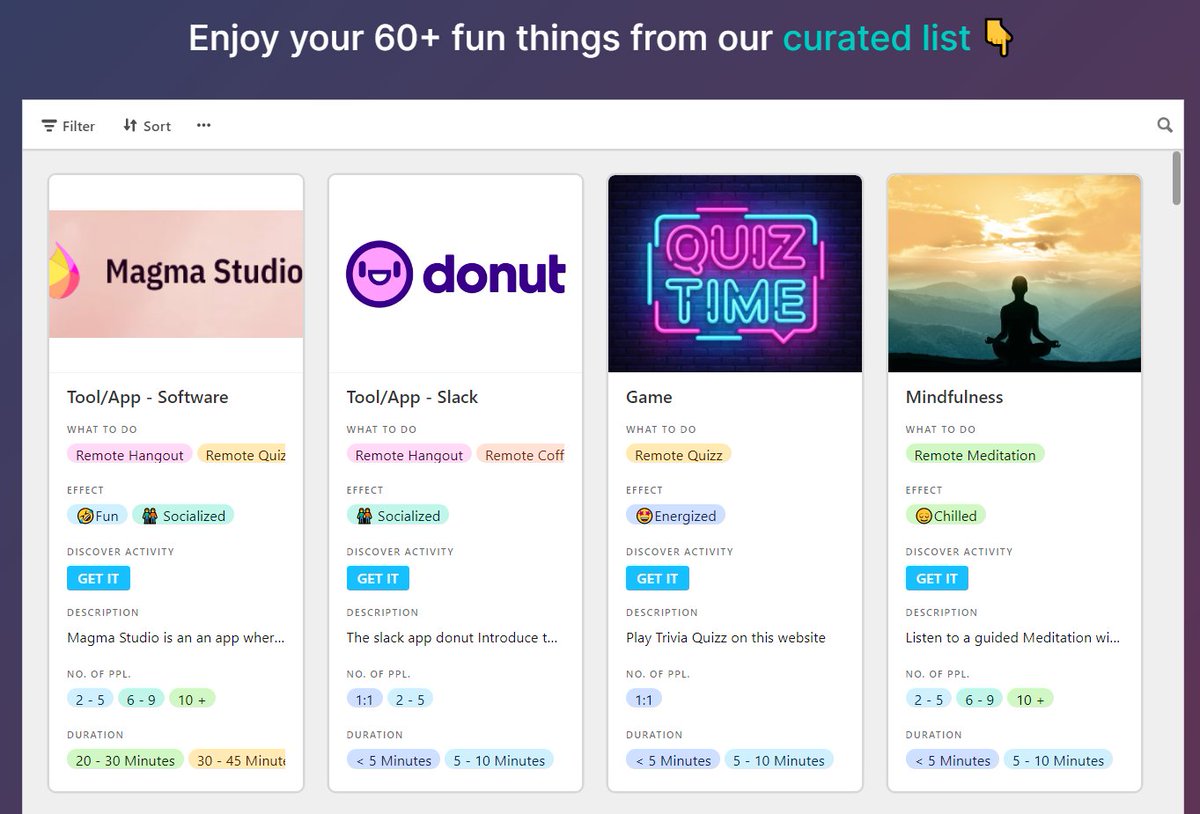Click the guided Meditation description text
The height and width of the screenshot is (814, 1200).
pyautogui.click(x=1013, y=637)
